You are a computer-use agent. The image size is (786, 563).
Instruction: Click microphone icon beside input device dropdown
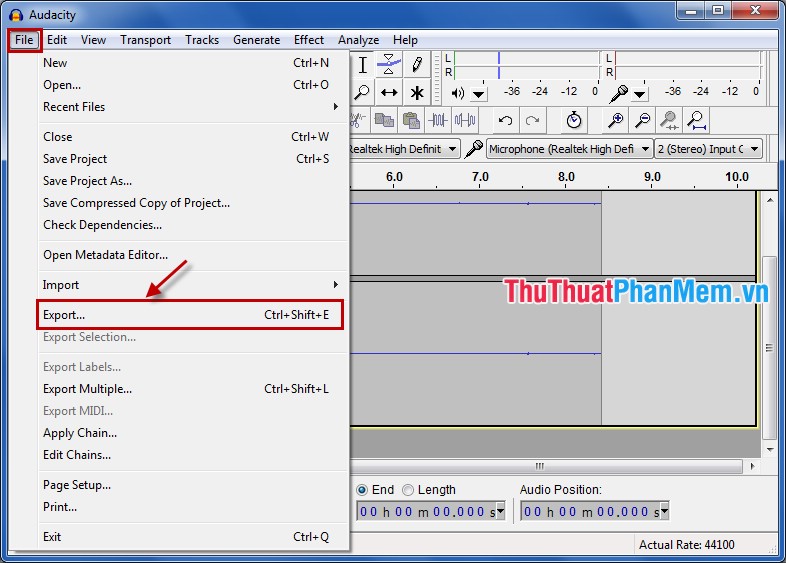pyautogui.click(x=474, y=149)
